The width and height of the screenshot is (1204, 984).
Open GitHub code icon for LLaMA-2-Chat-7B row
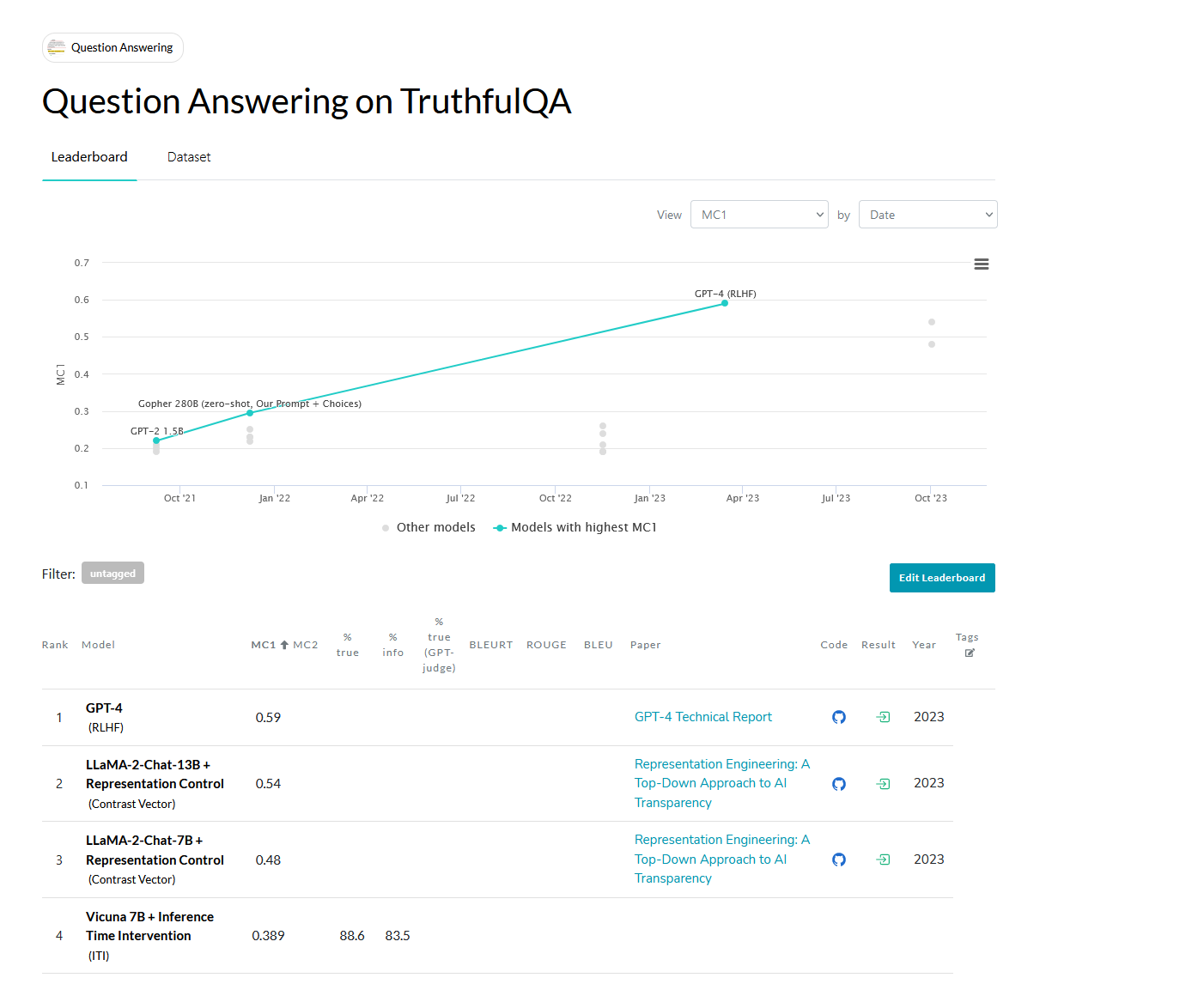(x=839, y=859)
